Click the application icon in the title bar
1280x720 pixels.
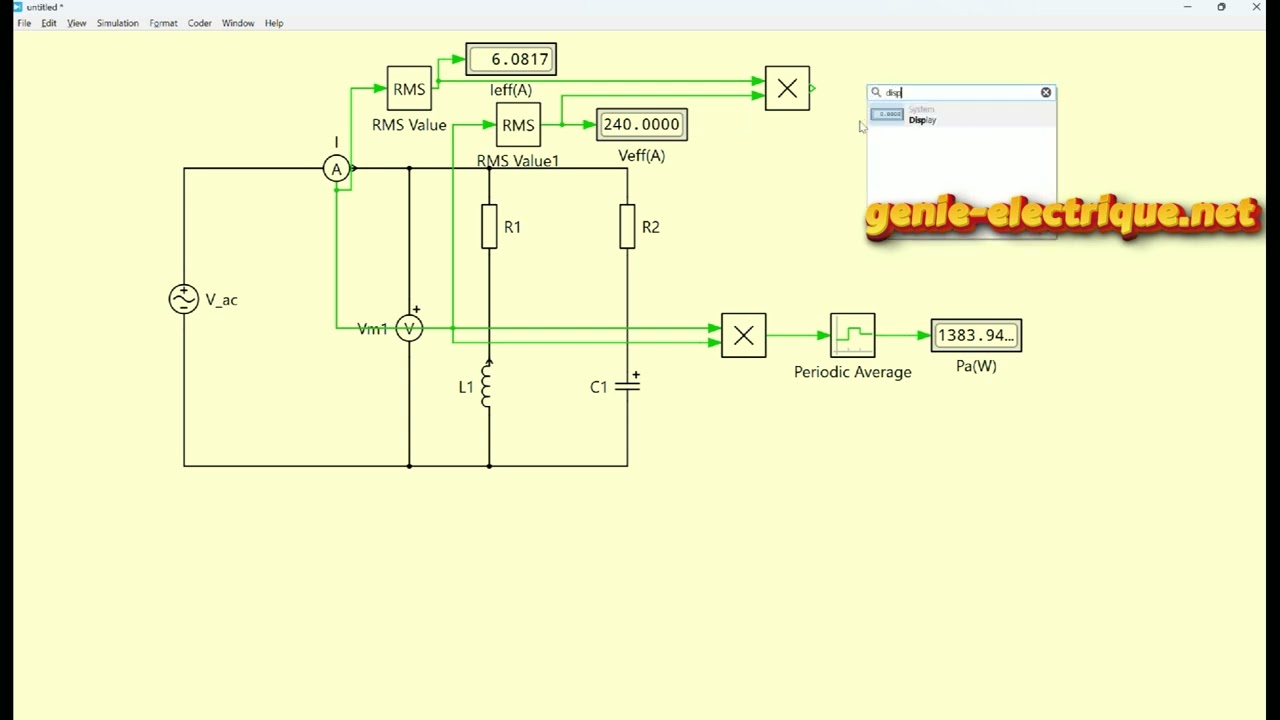(x=18, y=7)
